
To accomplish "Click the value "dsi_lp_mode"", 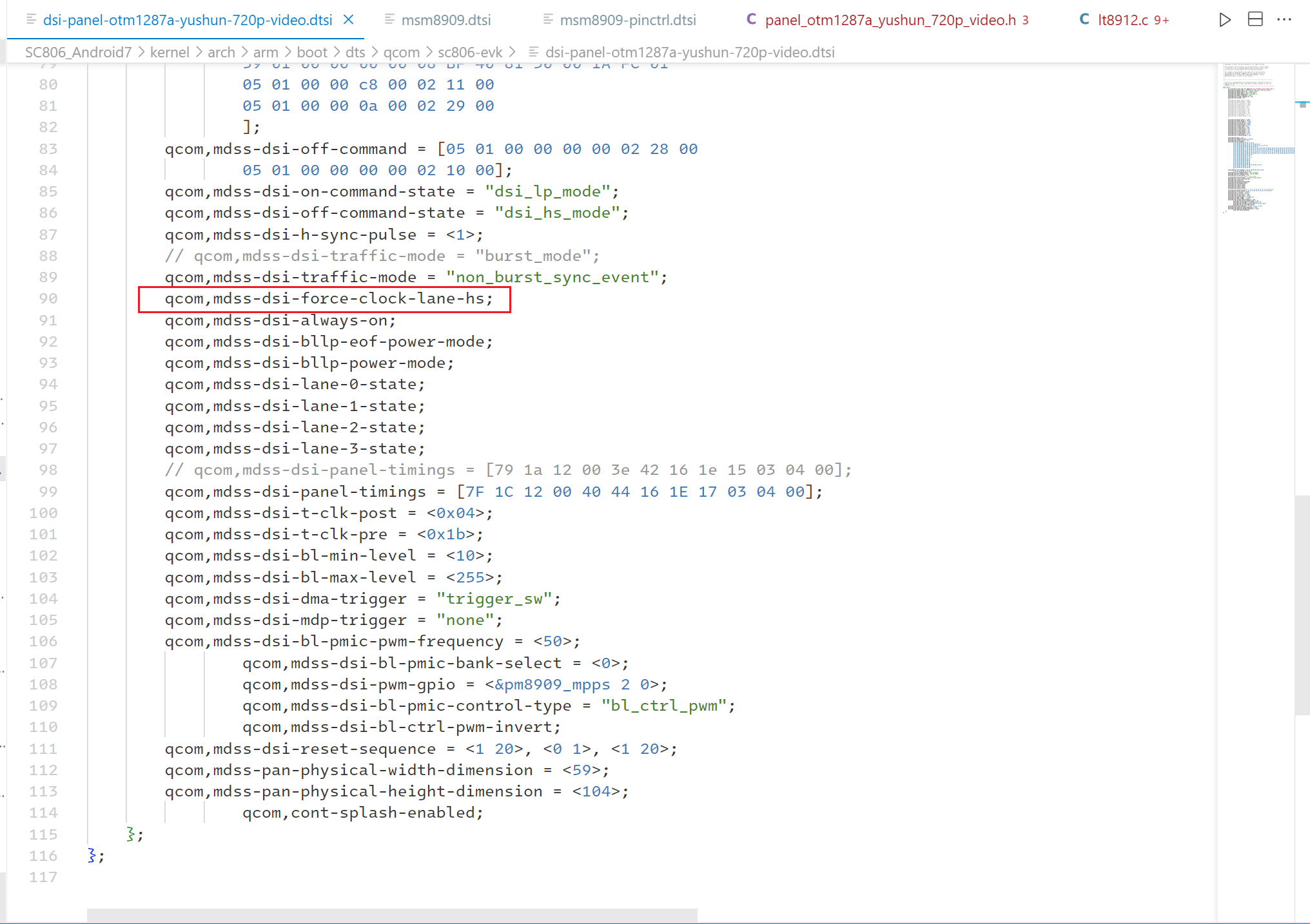I will pos(547,191).
